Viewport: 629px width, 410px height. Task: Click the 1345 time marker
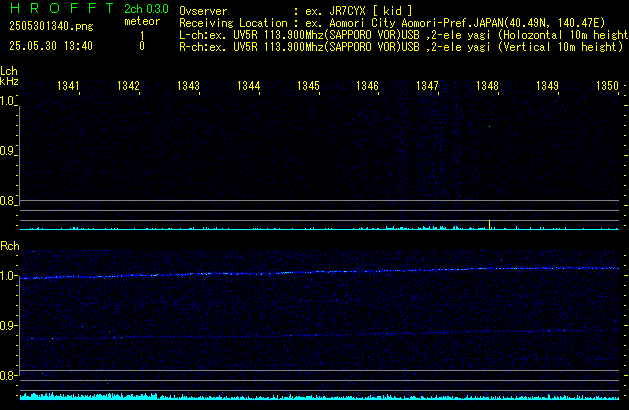(308, 86)
